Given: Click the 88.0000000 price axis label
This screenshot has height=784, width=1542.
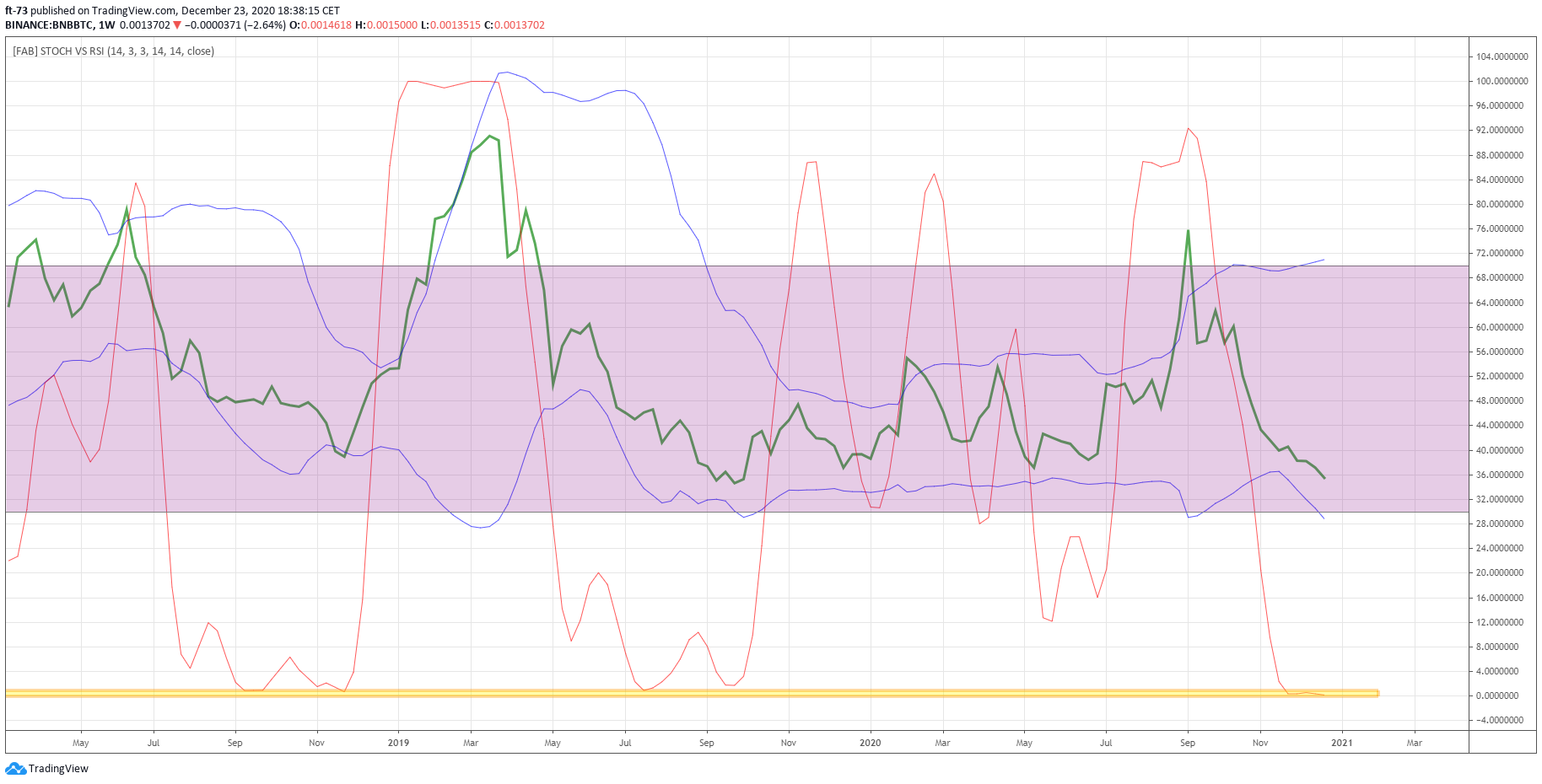Looking at the screenshot, I should (1502, 155).
